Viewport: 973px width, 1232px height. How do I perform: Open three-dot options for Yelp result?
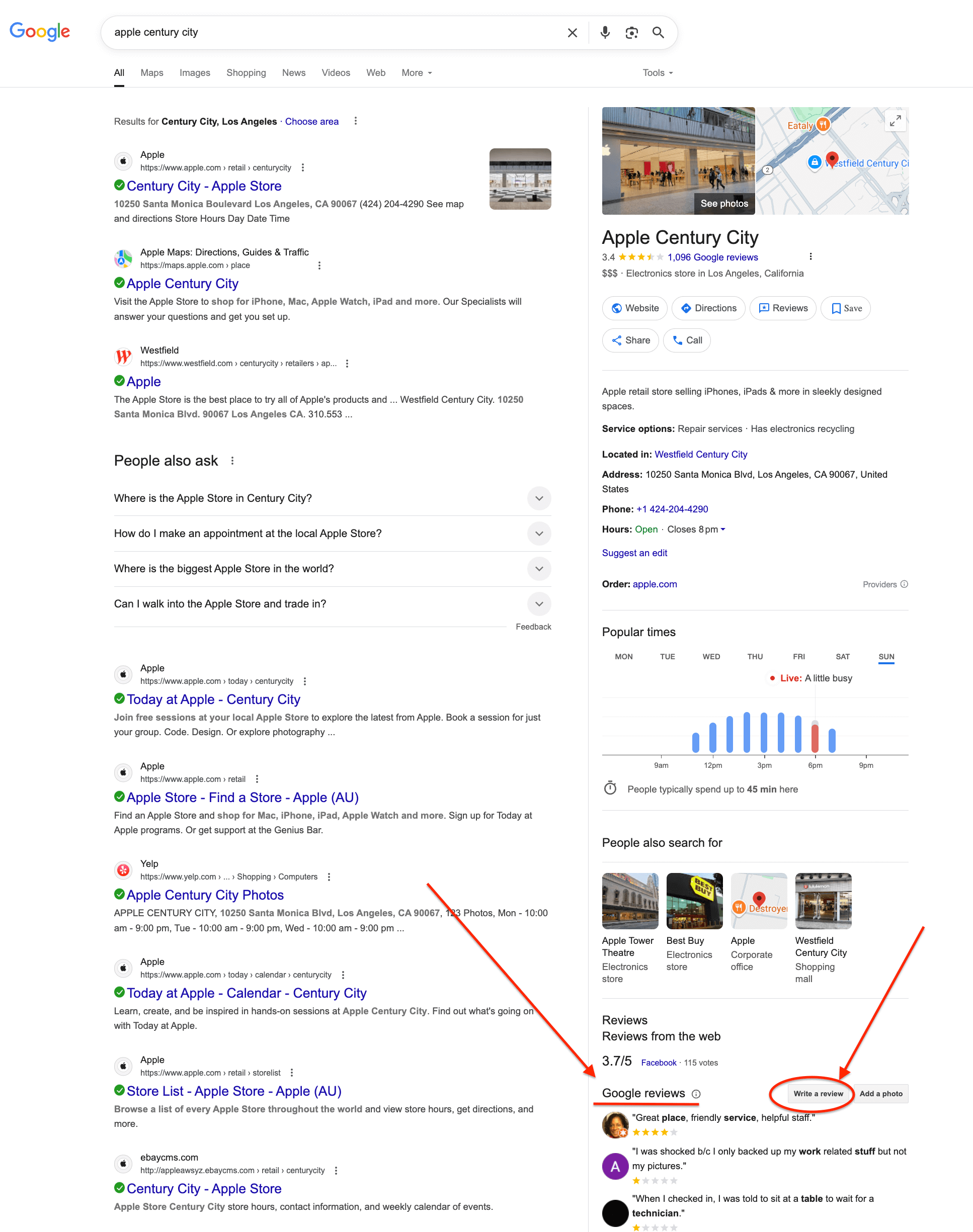[x=329, y=877]
